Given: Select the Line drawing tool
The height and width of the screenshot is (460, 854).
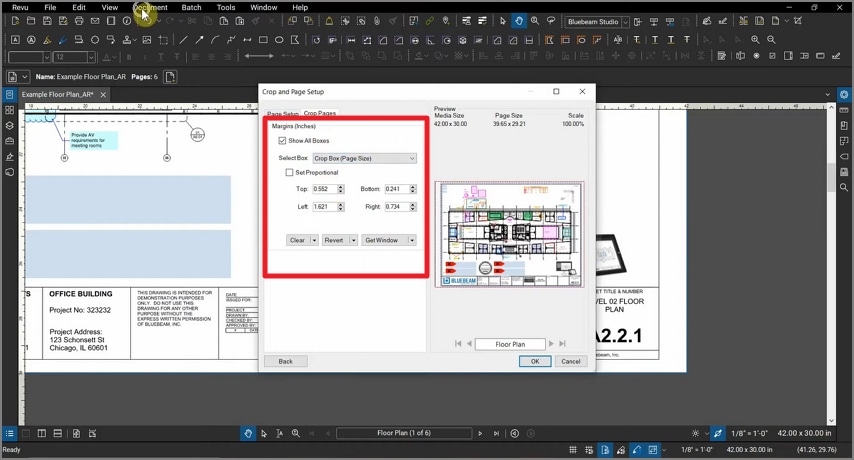Looking at the screenshot, I should tap(184, 40).
